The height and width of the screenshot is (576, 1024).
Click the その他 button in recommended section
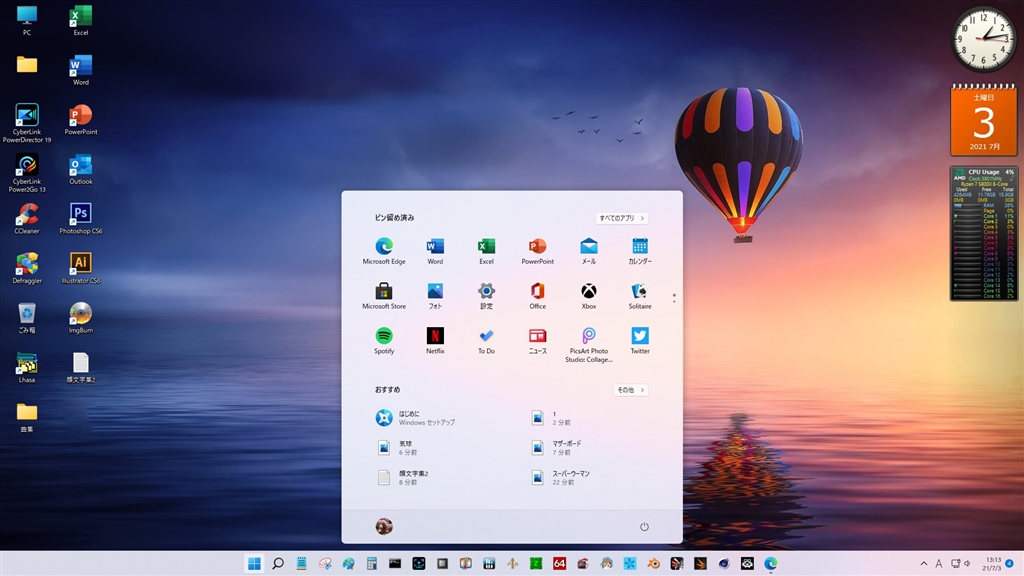(x=630, y=390)
